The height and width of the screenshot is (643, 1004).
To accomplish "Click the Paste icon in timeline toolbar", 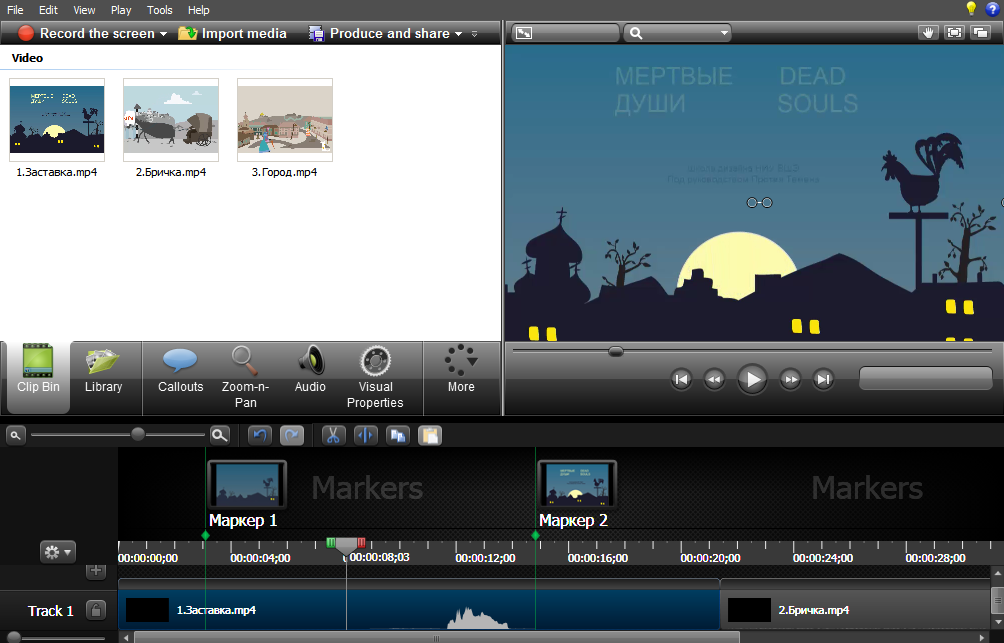I will (x=430, y=435).
